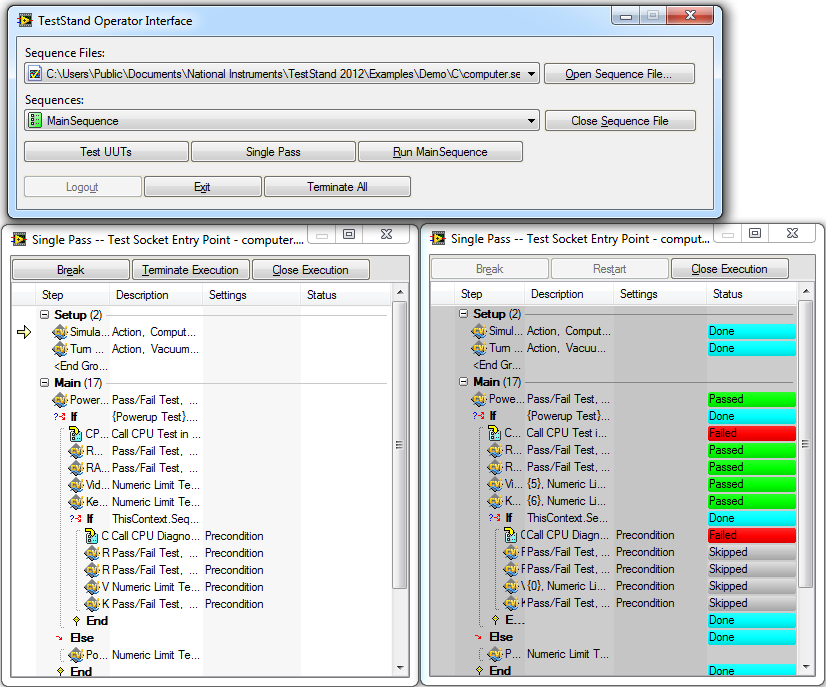826x687 pixels.
Task: Click the Else step icon in left window
Action: click(59, 638)
